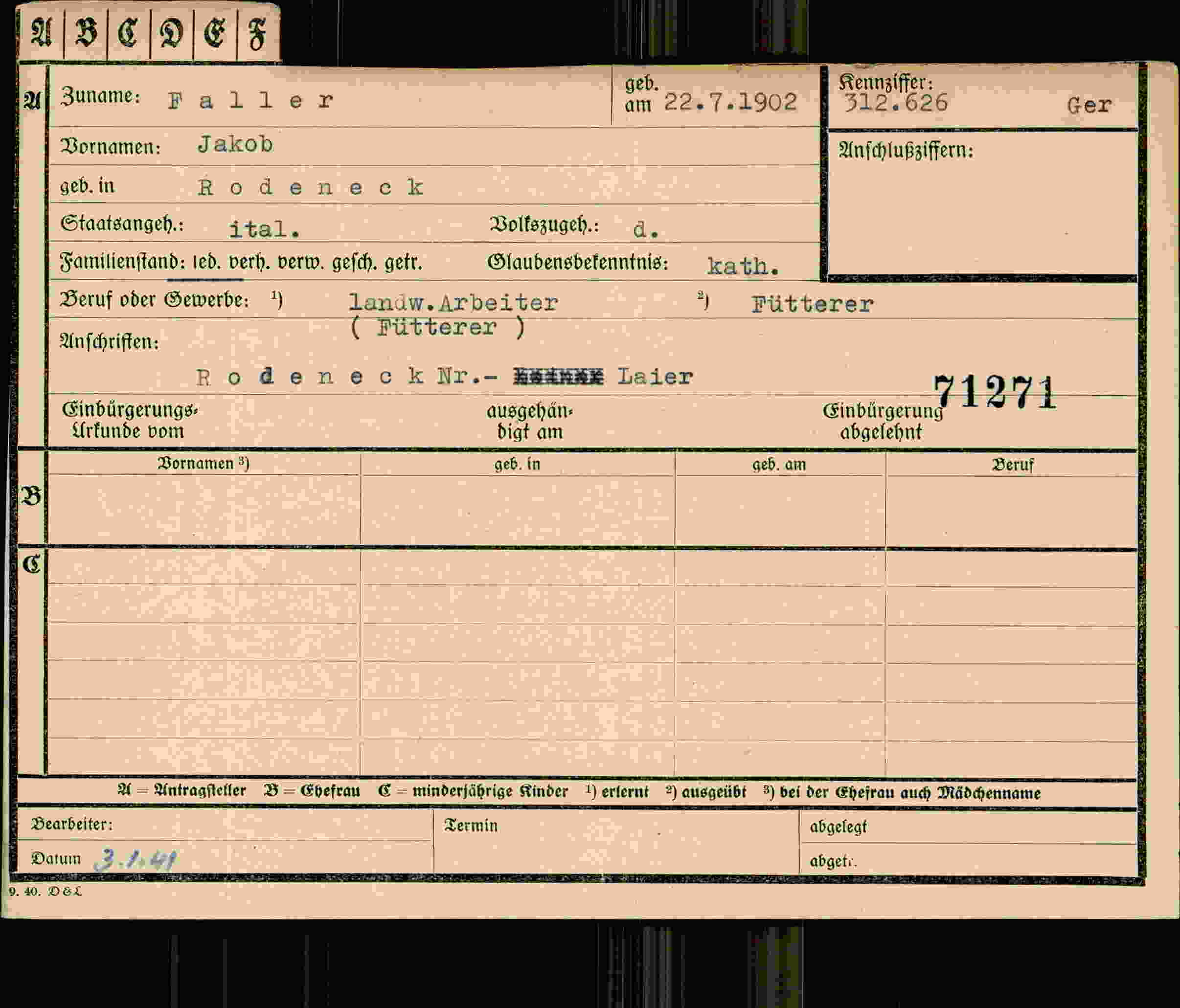Screen dimensions: 1180x1008
Task: Select the index tab letter F
Action: (257, 33)
